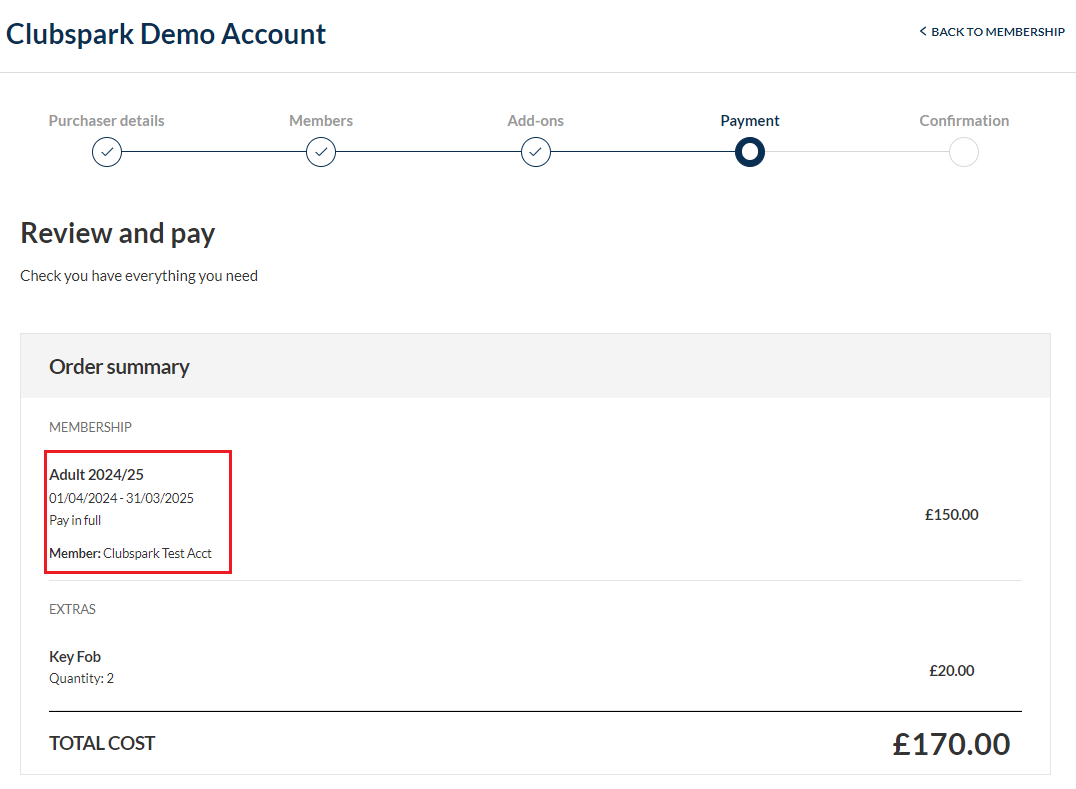Click the Add-ons step checkmark circle
Viewport: 1076px width, 789px height.
536,152
